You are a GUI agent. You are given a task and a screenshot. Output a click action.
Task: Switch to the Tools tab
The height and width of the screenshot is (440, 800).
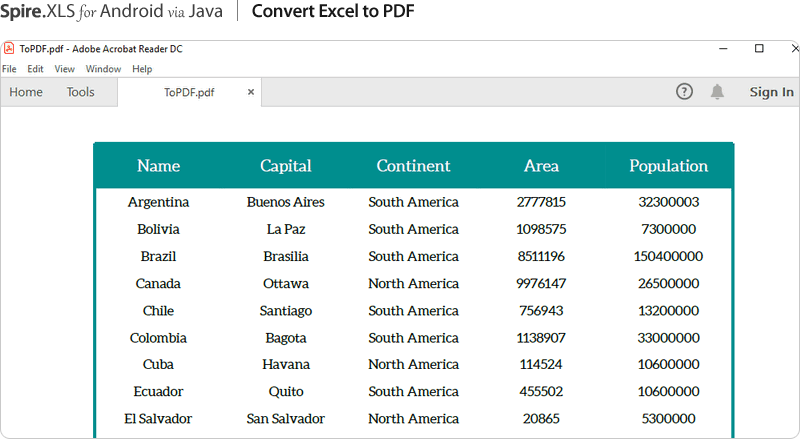[80, 92]
